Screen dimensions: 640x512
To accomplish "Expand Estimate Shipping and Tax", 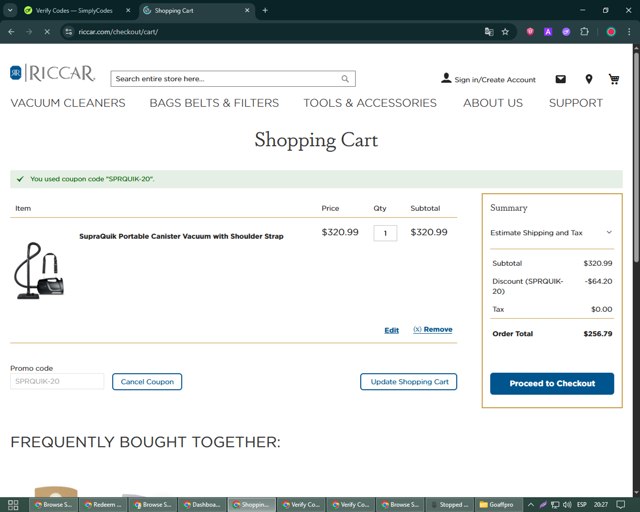I will 551,233.
